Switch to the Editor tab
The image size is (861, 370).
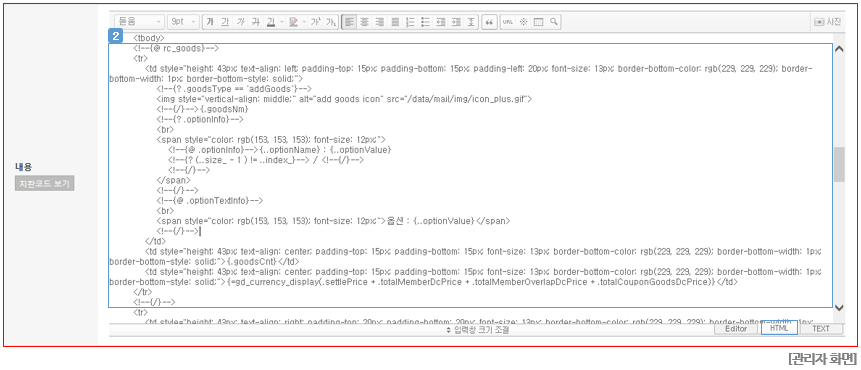coord(736,329)
